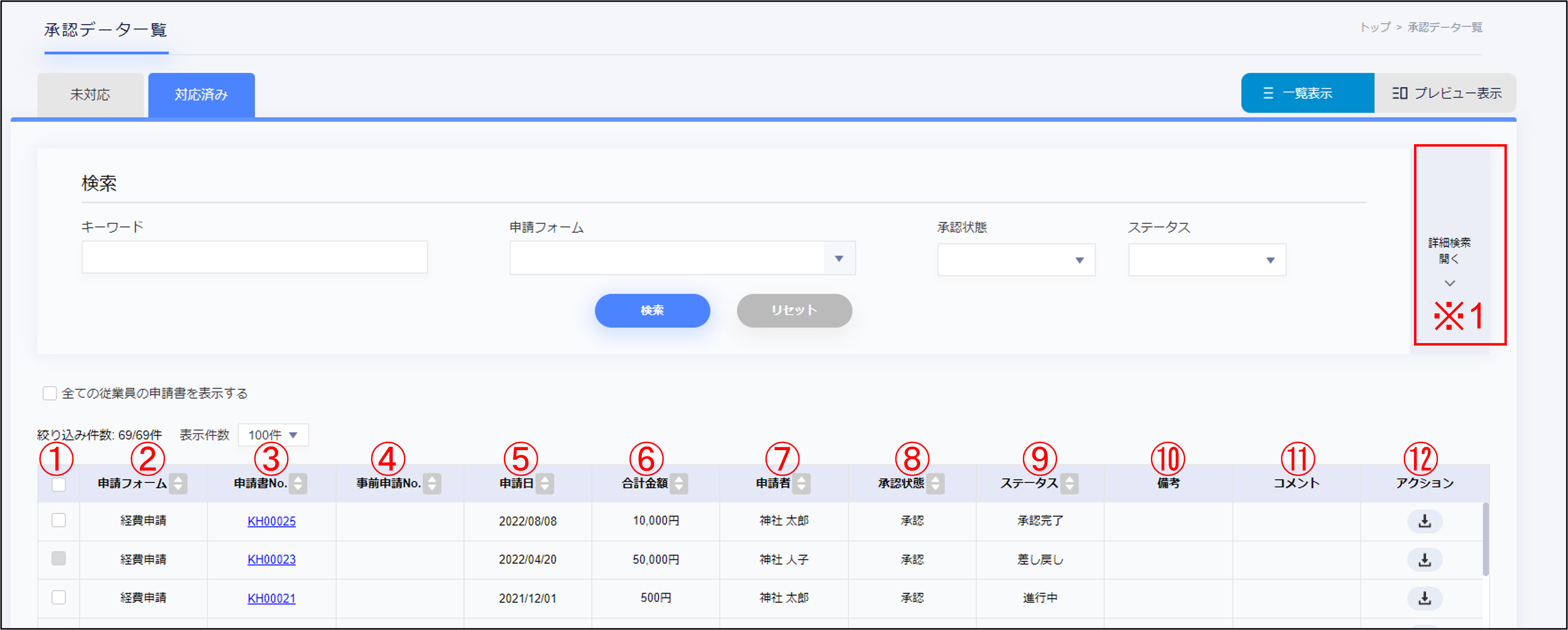This screenshot has height=630, width=1568.
Task: Click the 備考 column header
Action: point(1168,483)
